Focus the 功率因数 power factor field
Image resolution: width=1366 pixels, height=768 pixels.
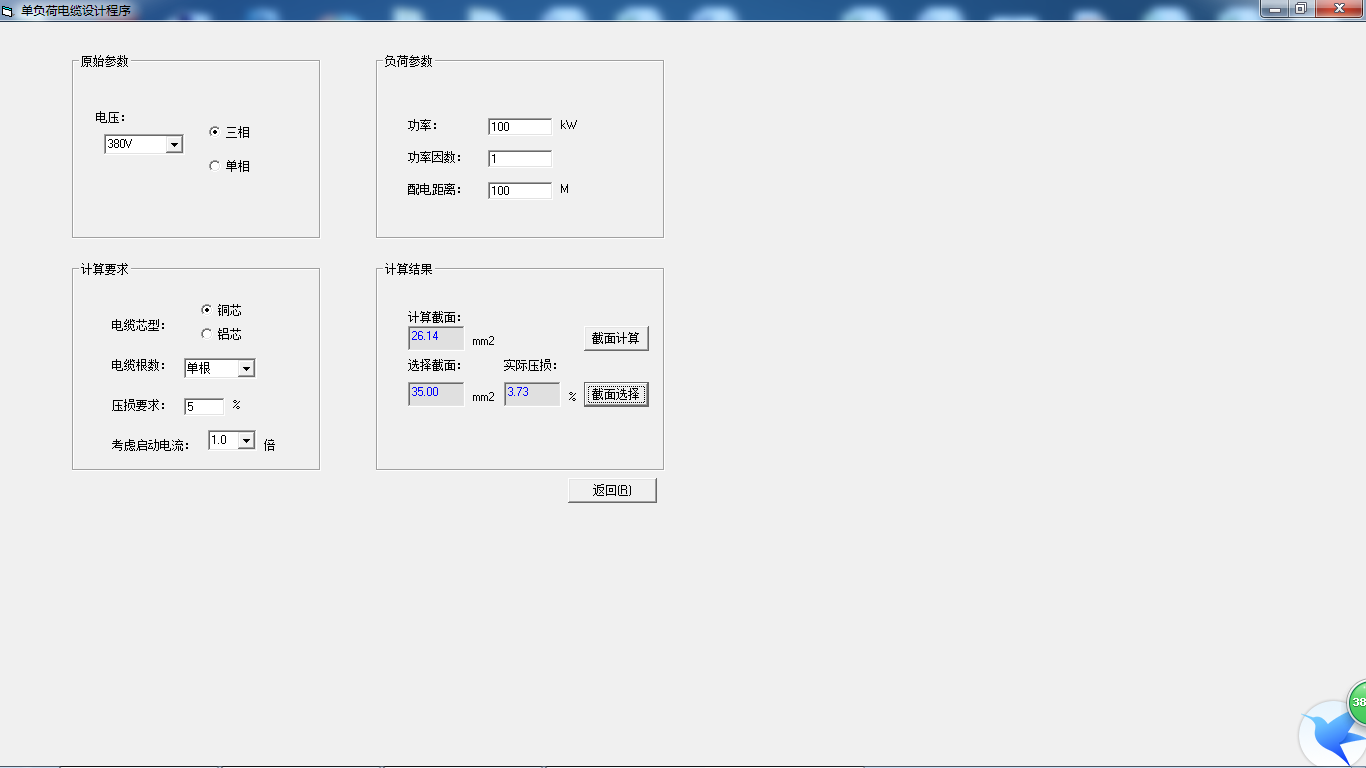tap(520, 159)
